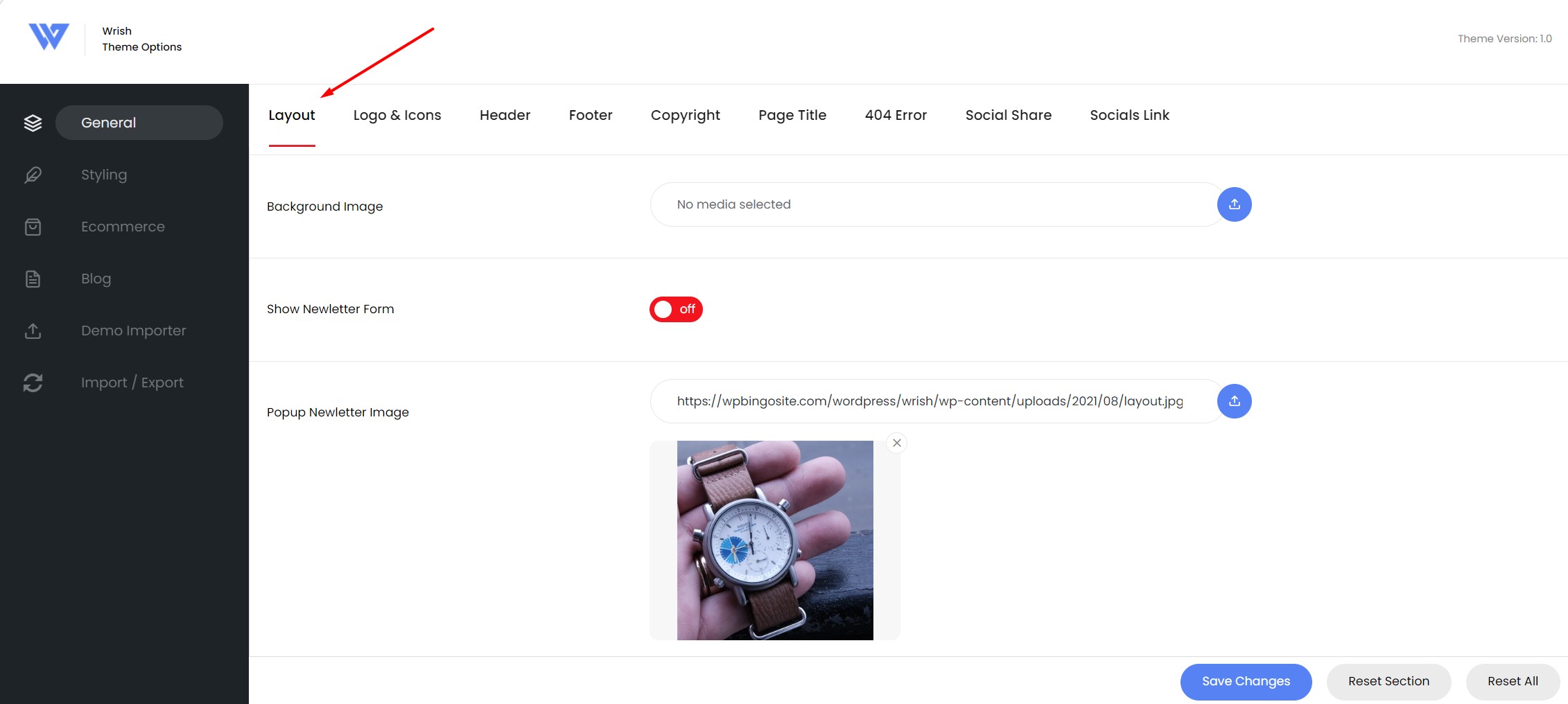
Task: Open the Header tab
Action: point(505,115)
